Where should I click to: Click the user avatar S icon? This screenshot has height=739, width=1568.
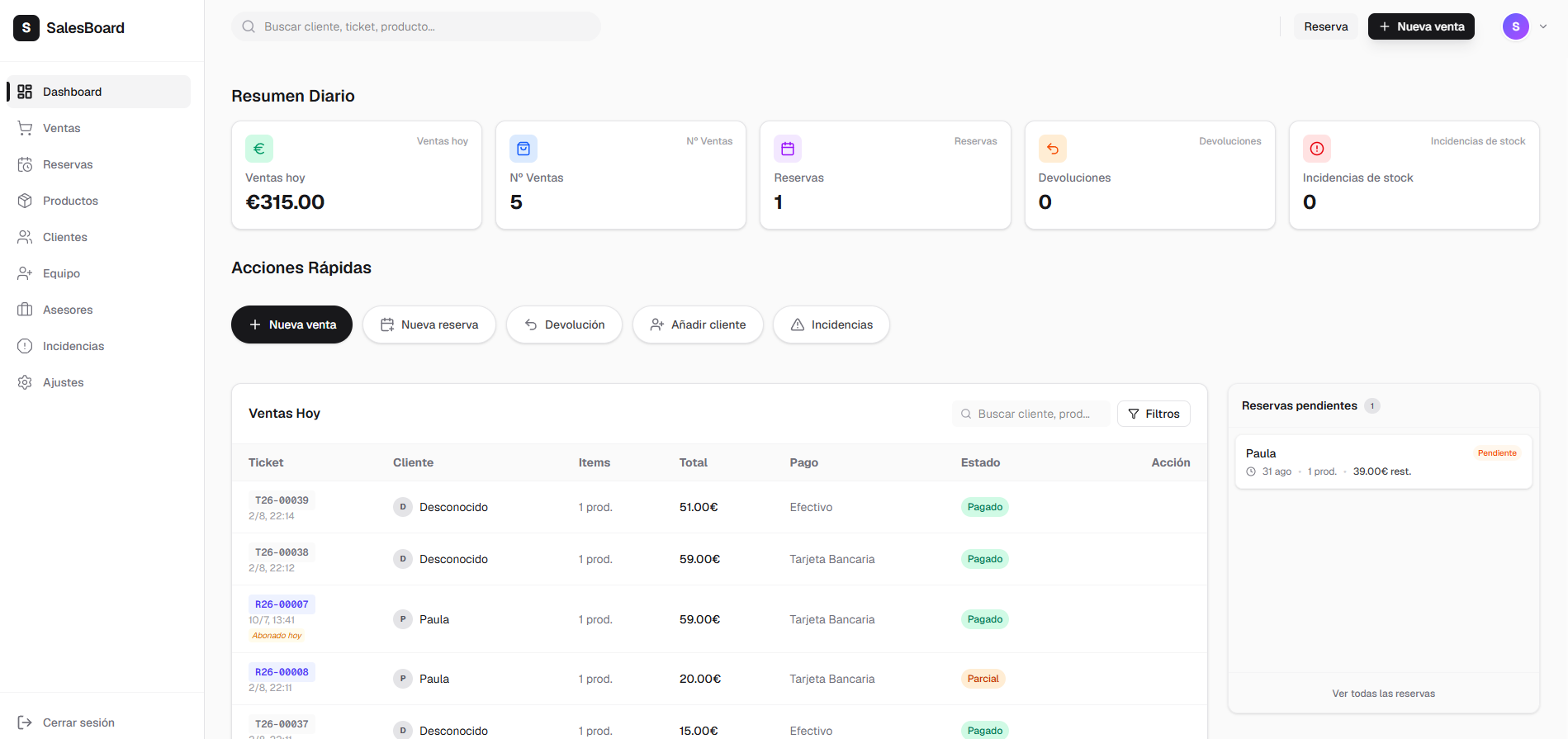(1516, 26)
